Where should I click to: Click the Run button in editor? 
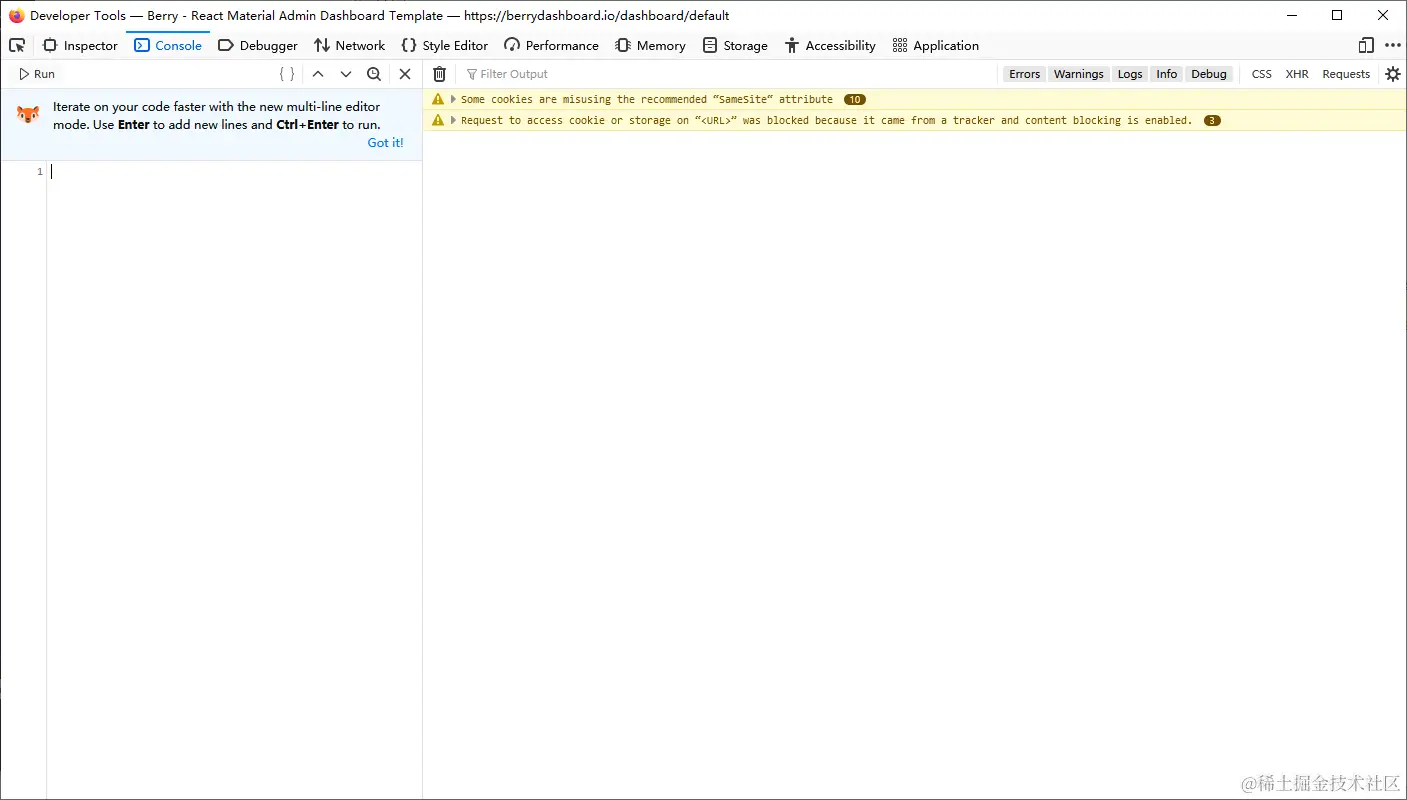[37, 74]
